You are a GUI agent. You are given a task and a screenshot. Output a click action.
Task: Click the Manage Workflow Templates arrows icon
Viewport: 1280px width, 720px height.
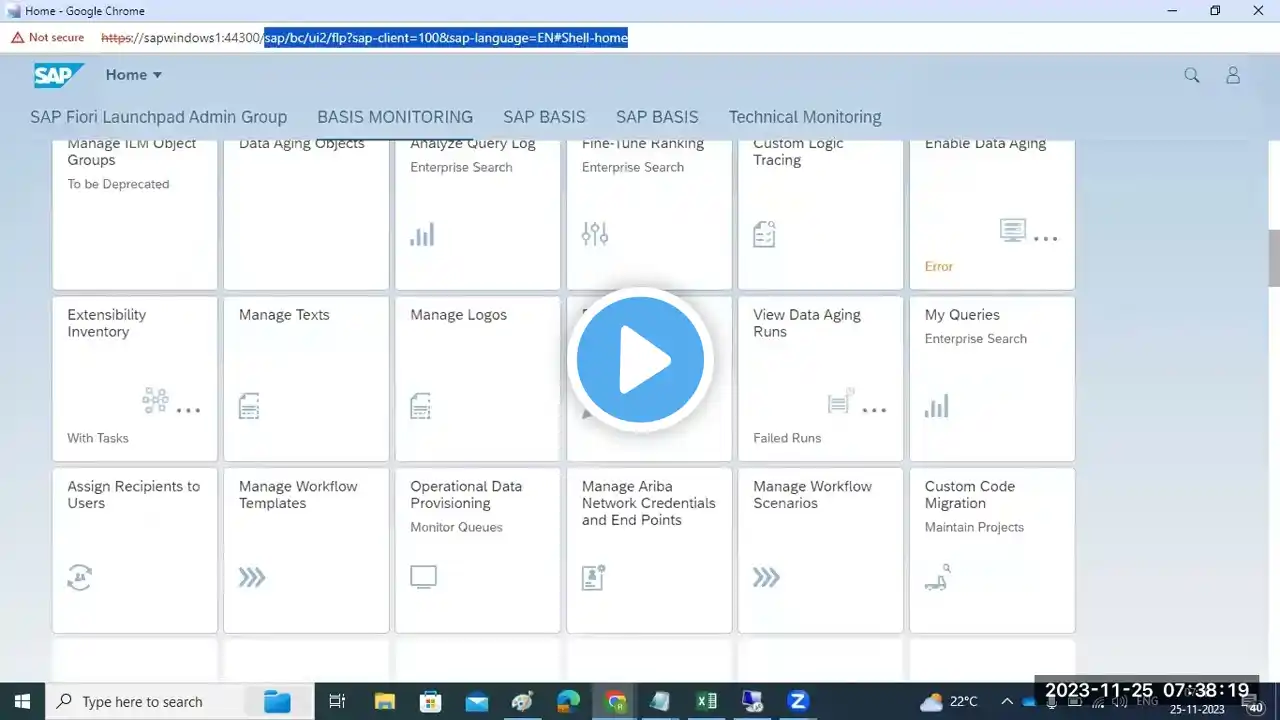(252, 577)
